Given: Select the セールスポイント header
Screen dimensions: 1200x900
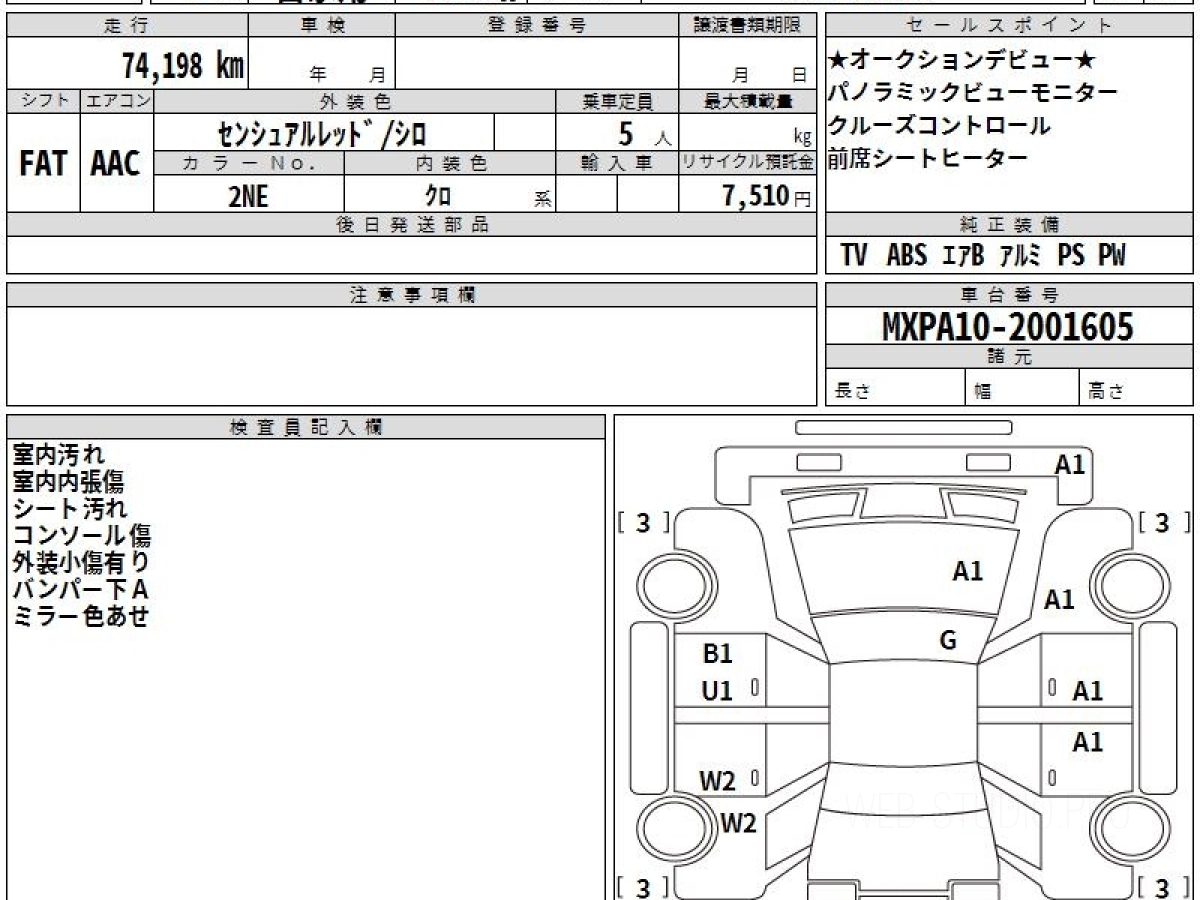Looking at the screenshot, I should [x=1009, y=26].
